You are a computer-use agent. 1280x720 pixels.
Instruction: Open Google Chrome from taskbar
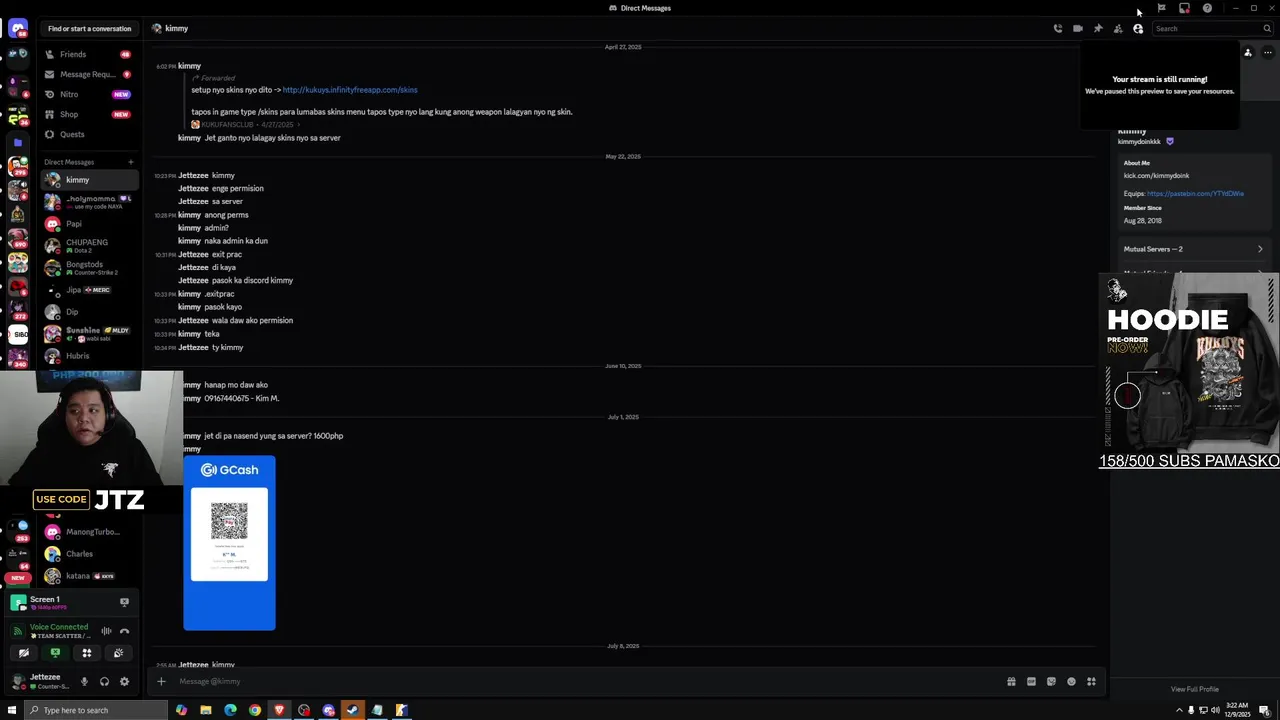coord(255,710)
